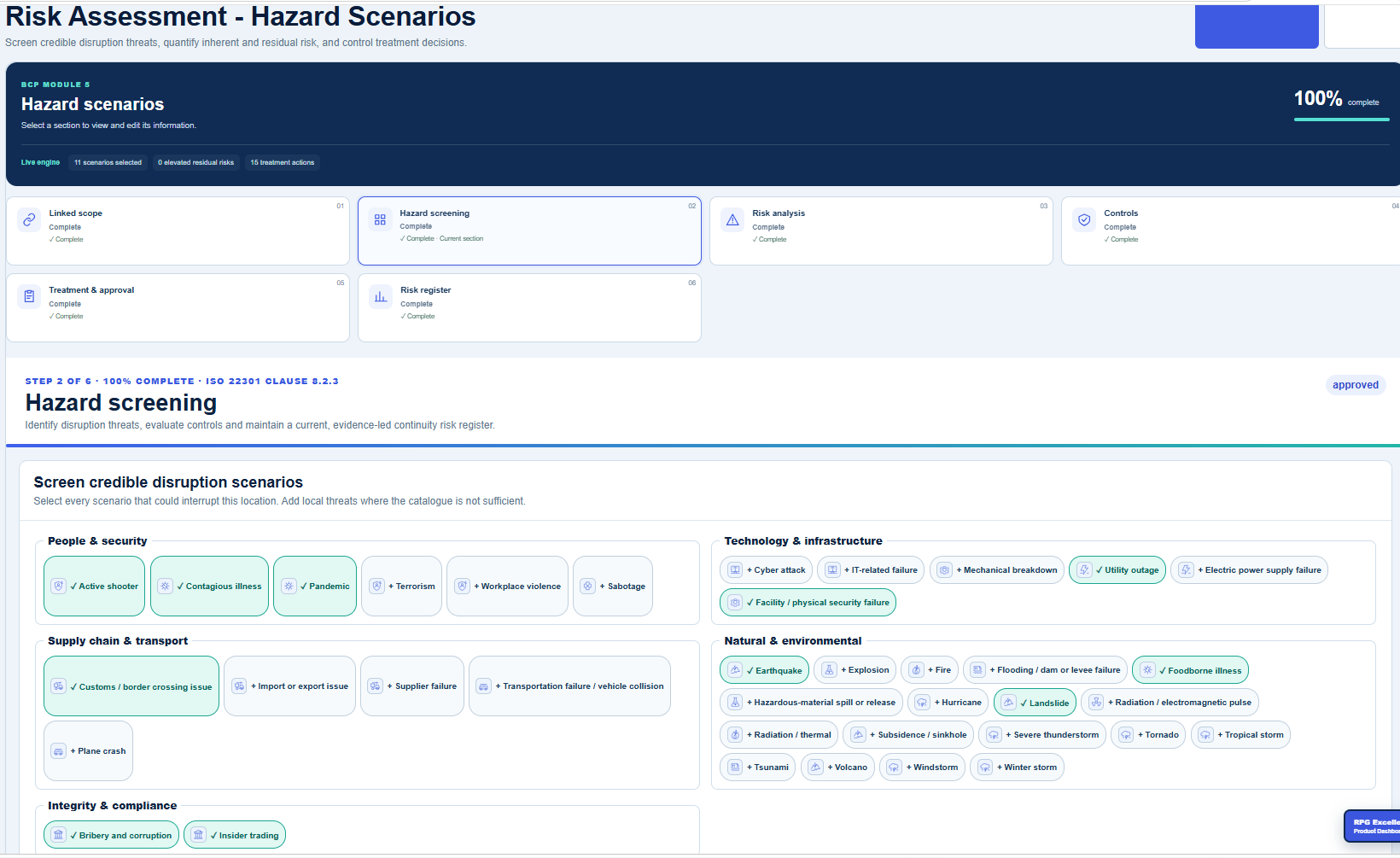This screenshot has width=1400, height=858.
Task: Deselect the Active shooter scenario
Action: click(95, 586)
